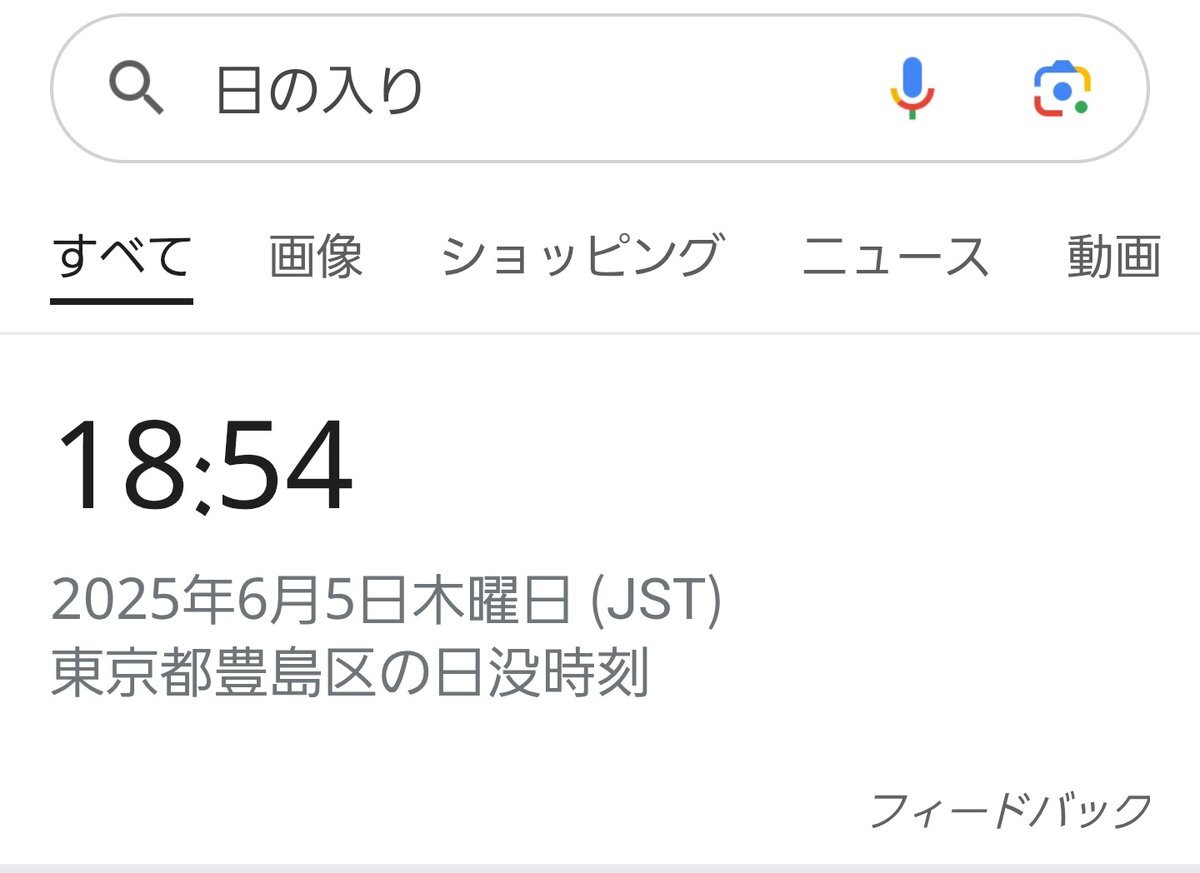Select the すべて tab
Screen dimensions: 1200x873
point(122,256)
